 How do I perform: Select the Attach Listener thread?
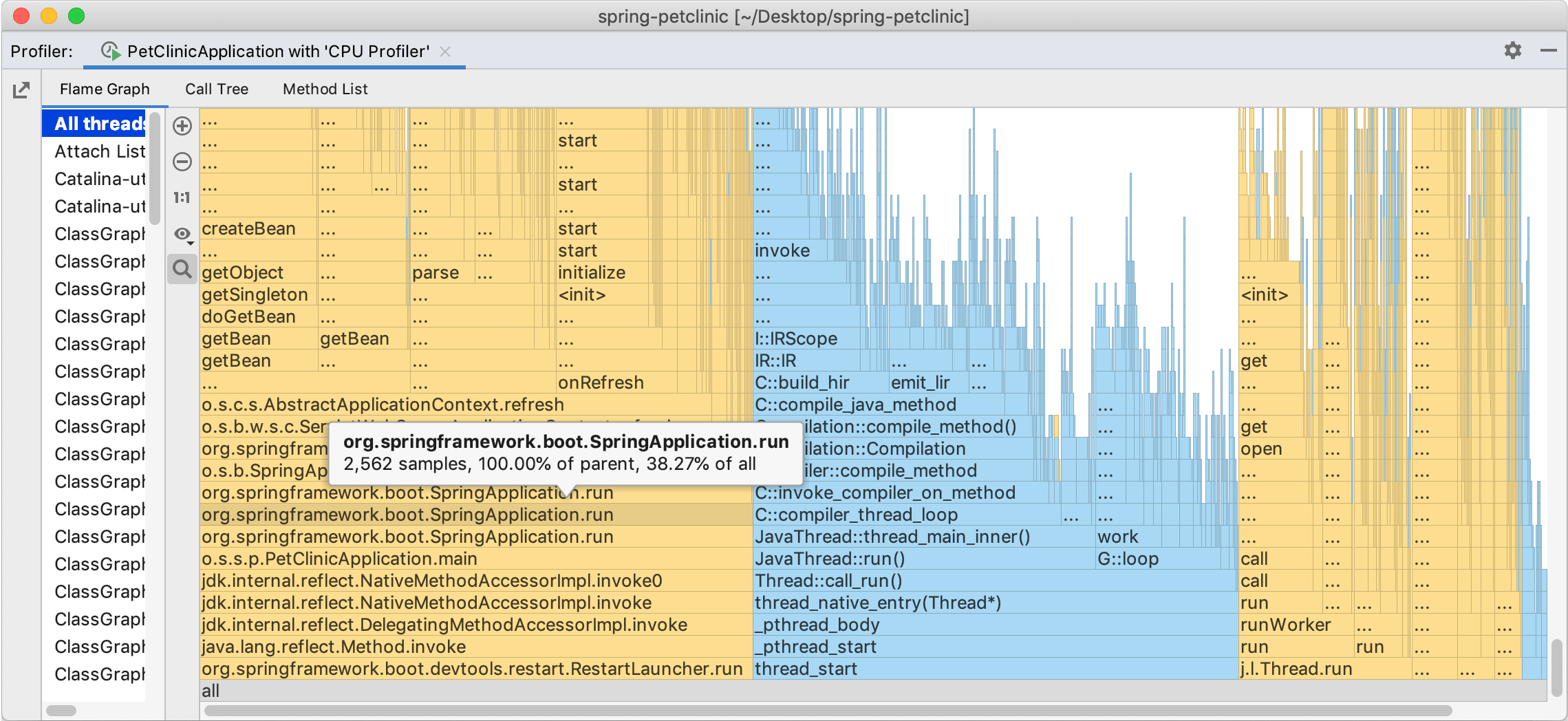tap(94, 151)
